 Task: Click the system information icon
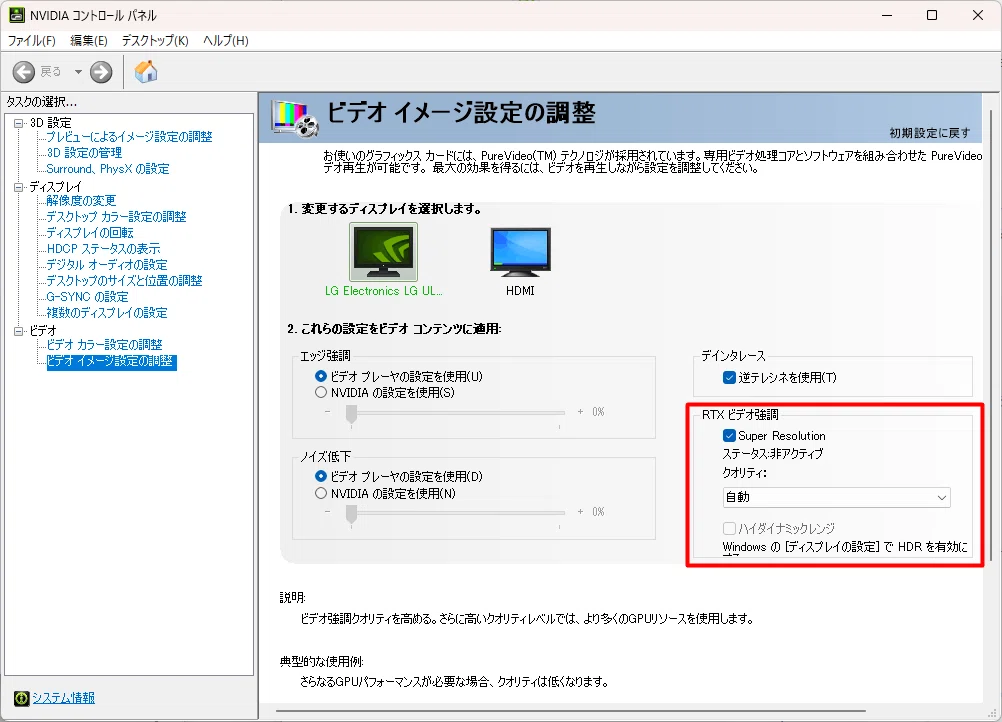pos(22,698)
